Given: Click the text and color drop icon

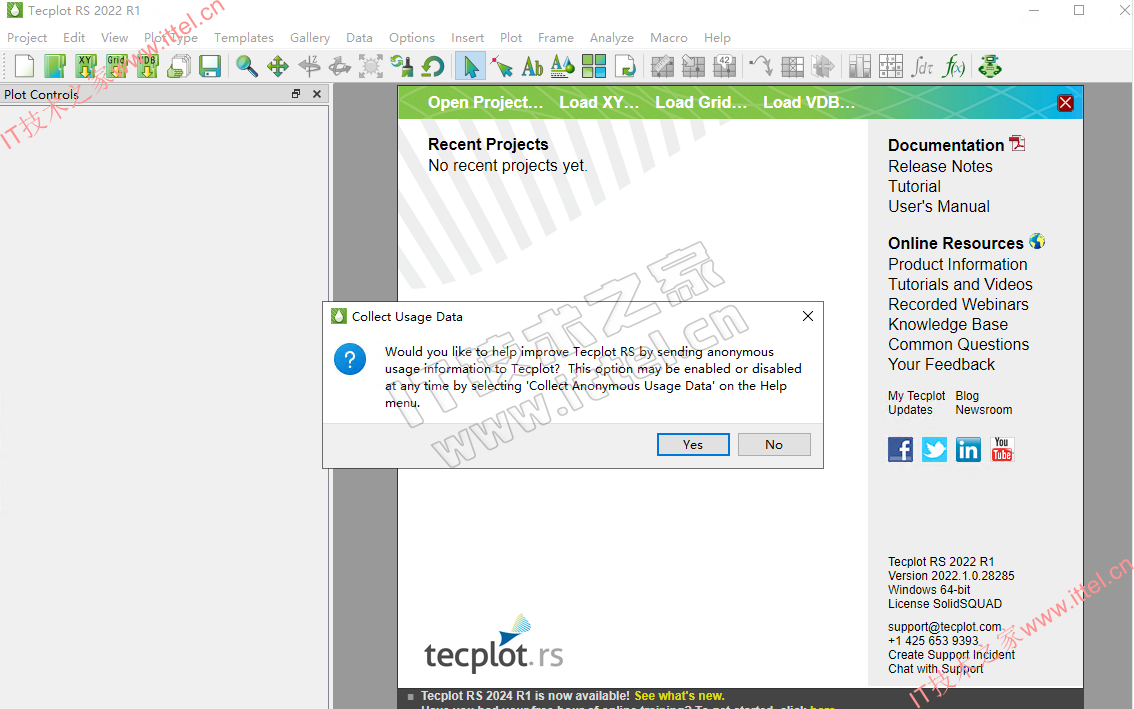Looking at the screenshot, I should [x=563, y=67].
